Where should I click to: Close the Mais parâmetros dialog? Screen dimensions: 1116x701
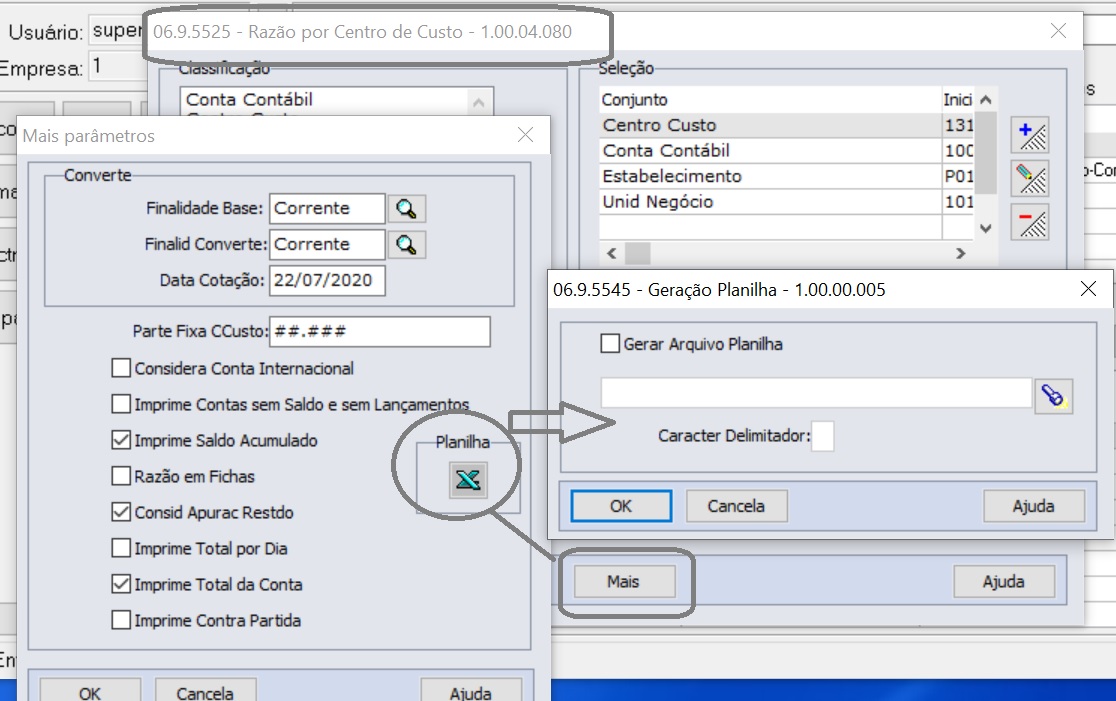(x=525, y=135)
